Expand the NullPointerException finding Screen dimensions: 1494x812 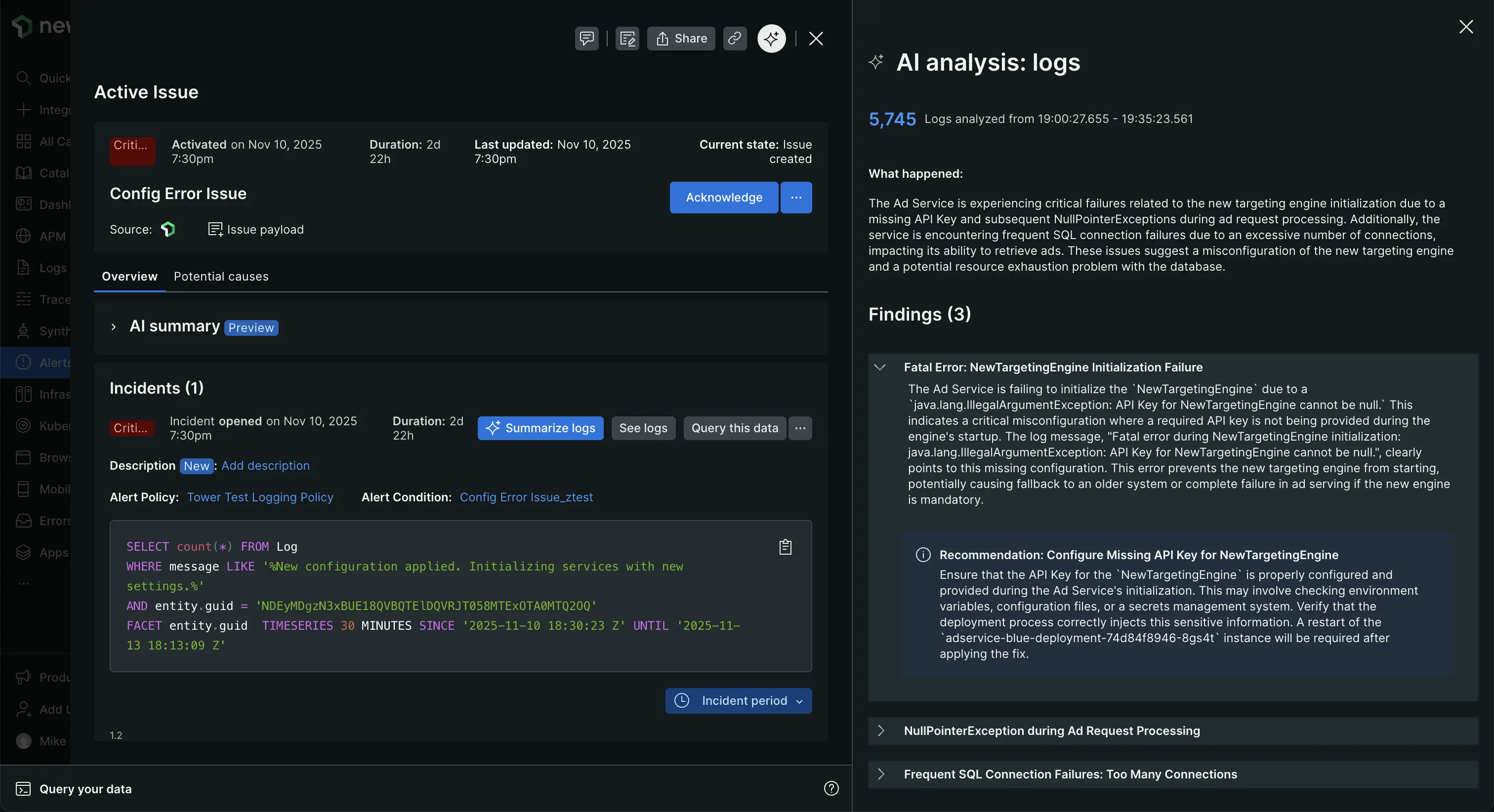coord(881,730)
